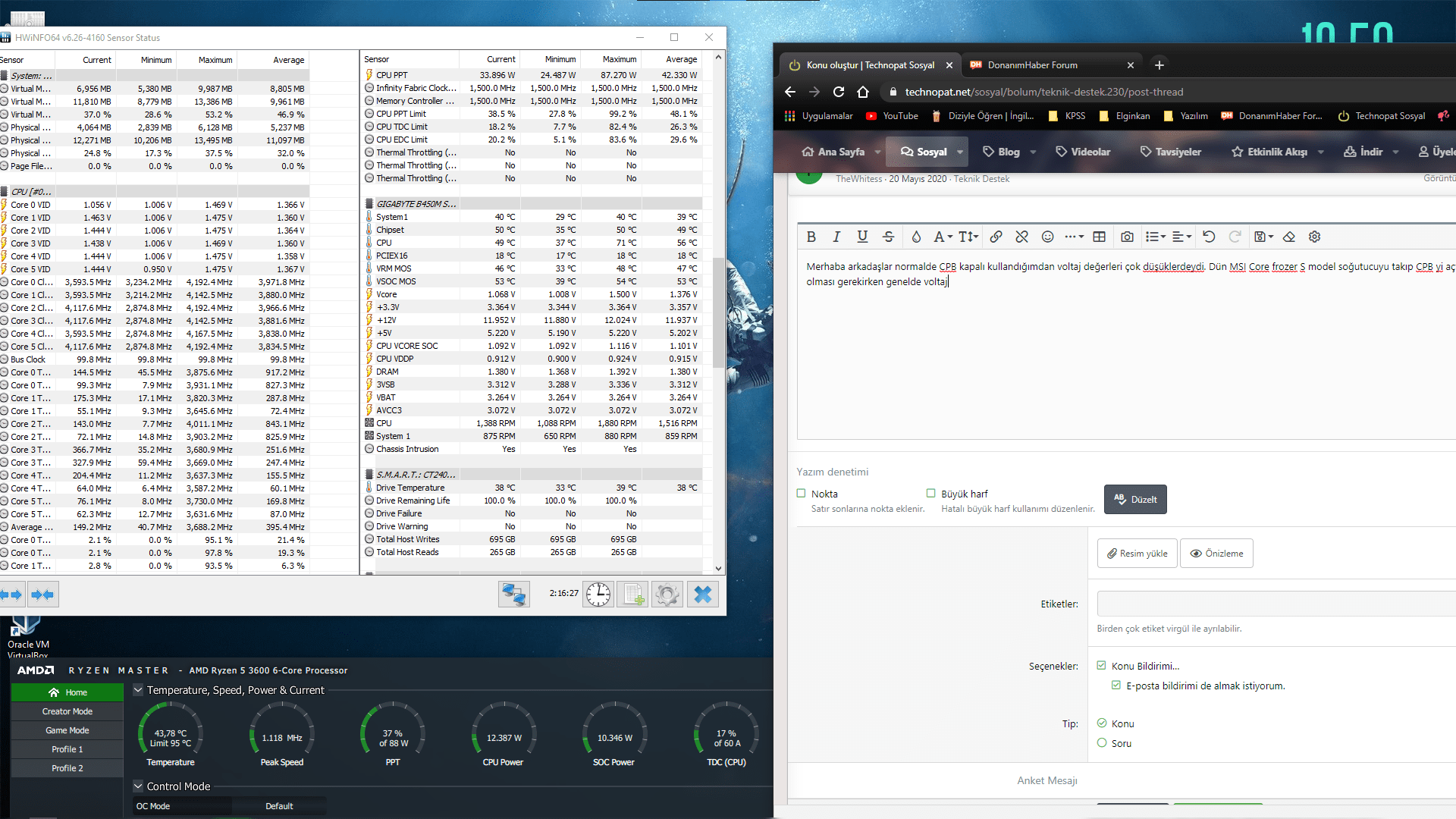This screenshot has height=819, width=1456.
Task: Click the Etiketler tags input field
Action: [1274, 604]
